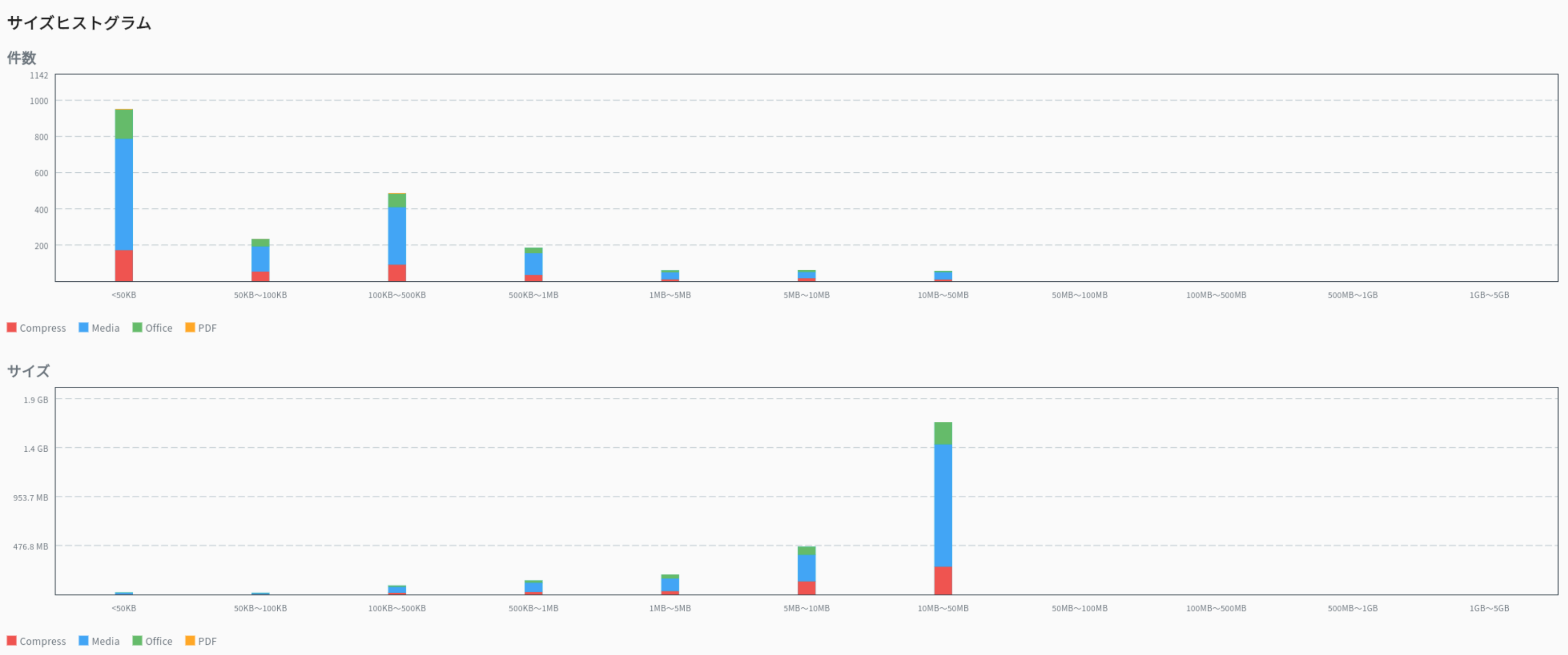Toggle Office legend in 件数 chart
1568x655 pixels.
tap(152, 327)
